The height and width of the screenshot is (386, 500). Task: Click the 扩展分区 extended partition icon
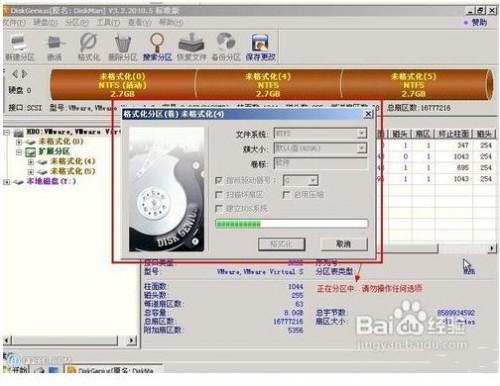tap(31, 152)
